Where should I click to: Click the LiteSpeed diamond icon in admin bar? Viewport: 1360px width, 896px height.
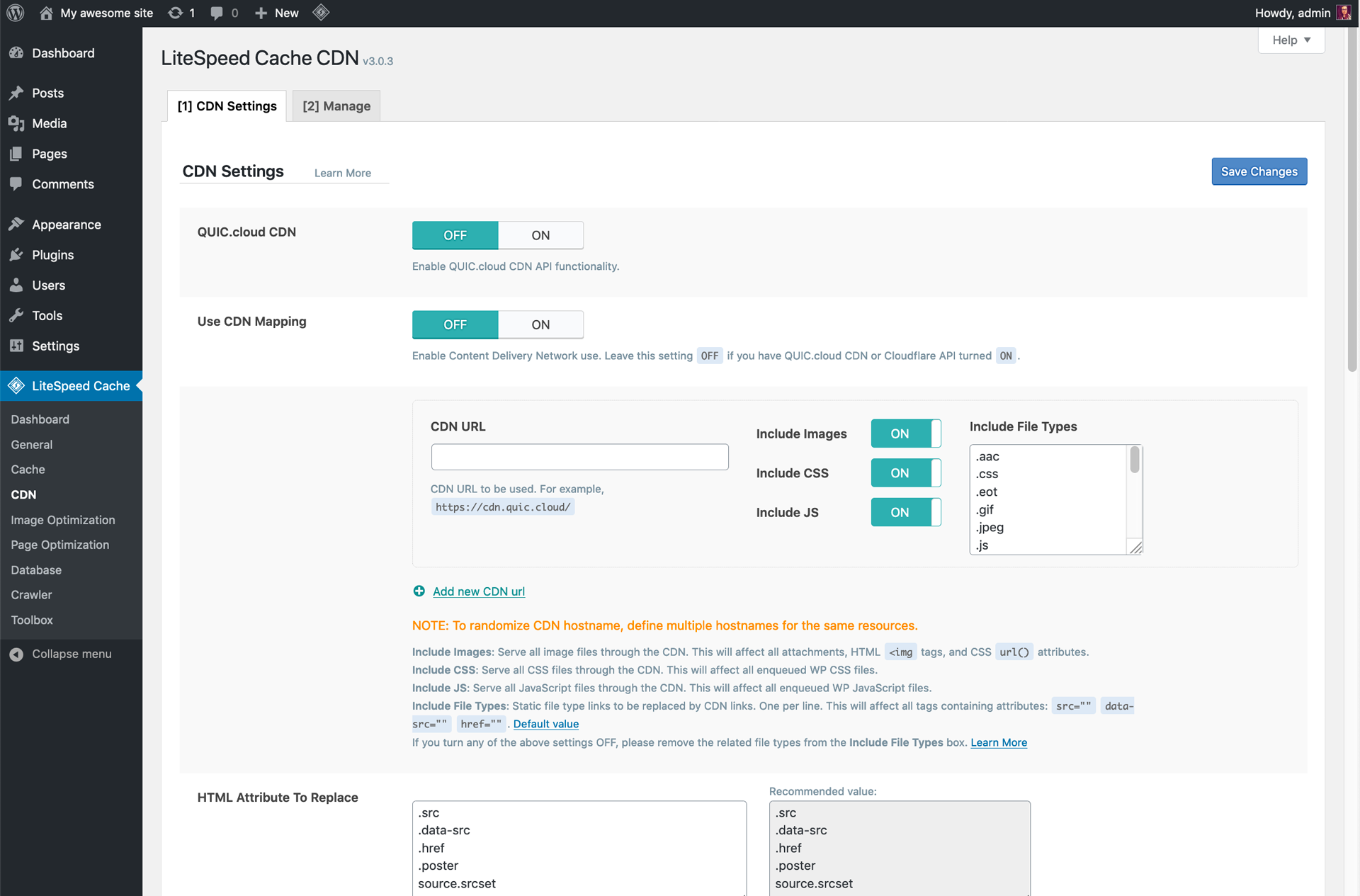coord(321,13)
